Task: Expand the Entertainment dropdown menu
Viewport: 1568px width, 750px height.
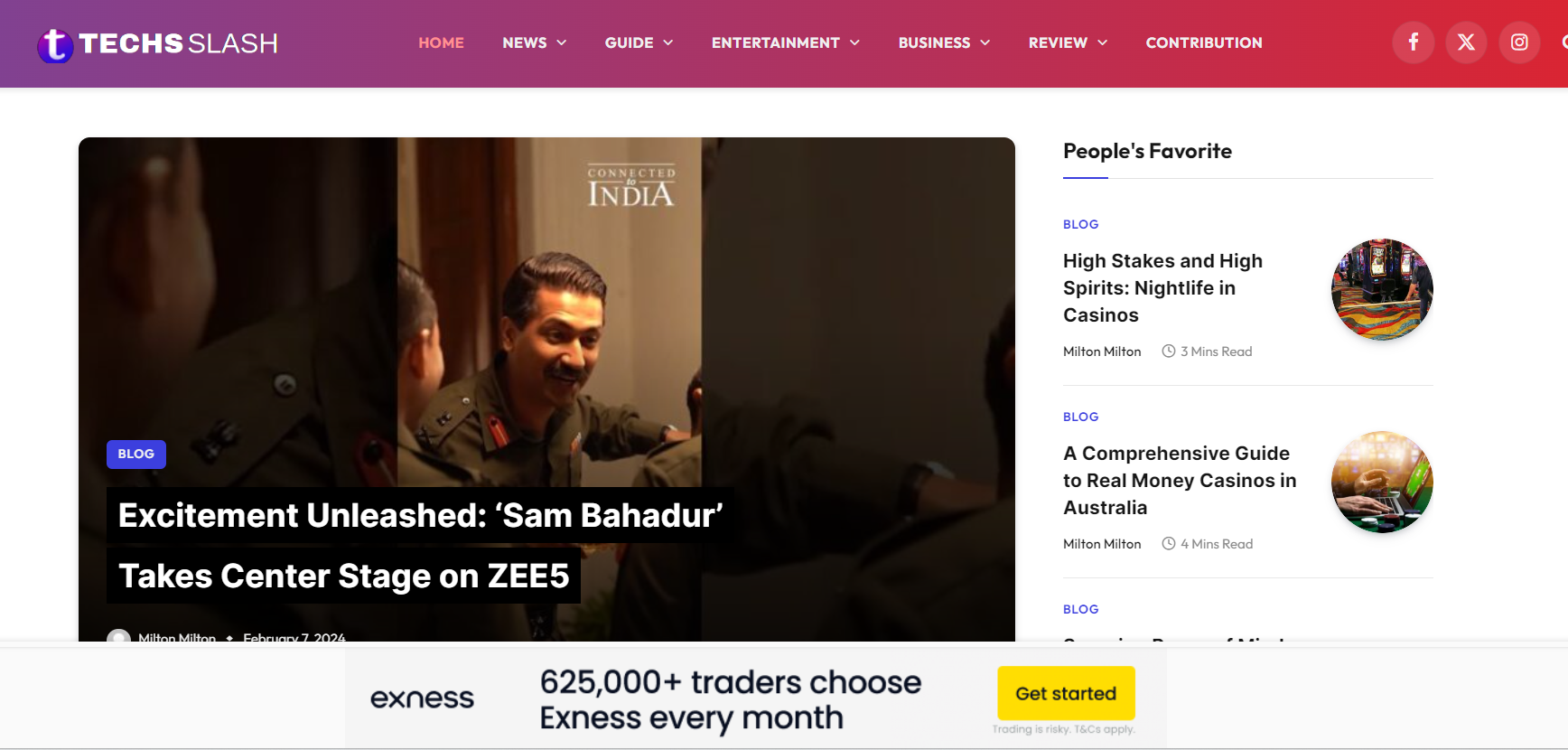Action: point(785,42)
